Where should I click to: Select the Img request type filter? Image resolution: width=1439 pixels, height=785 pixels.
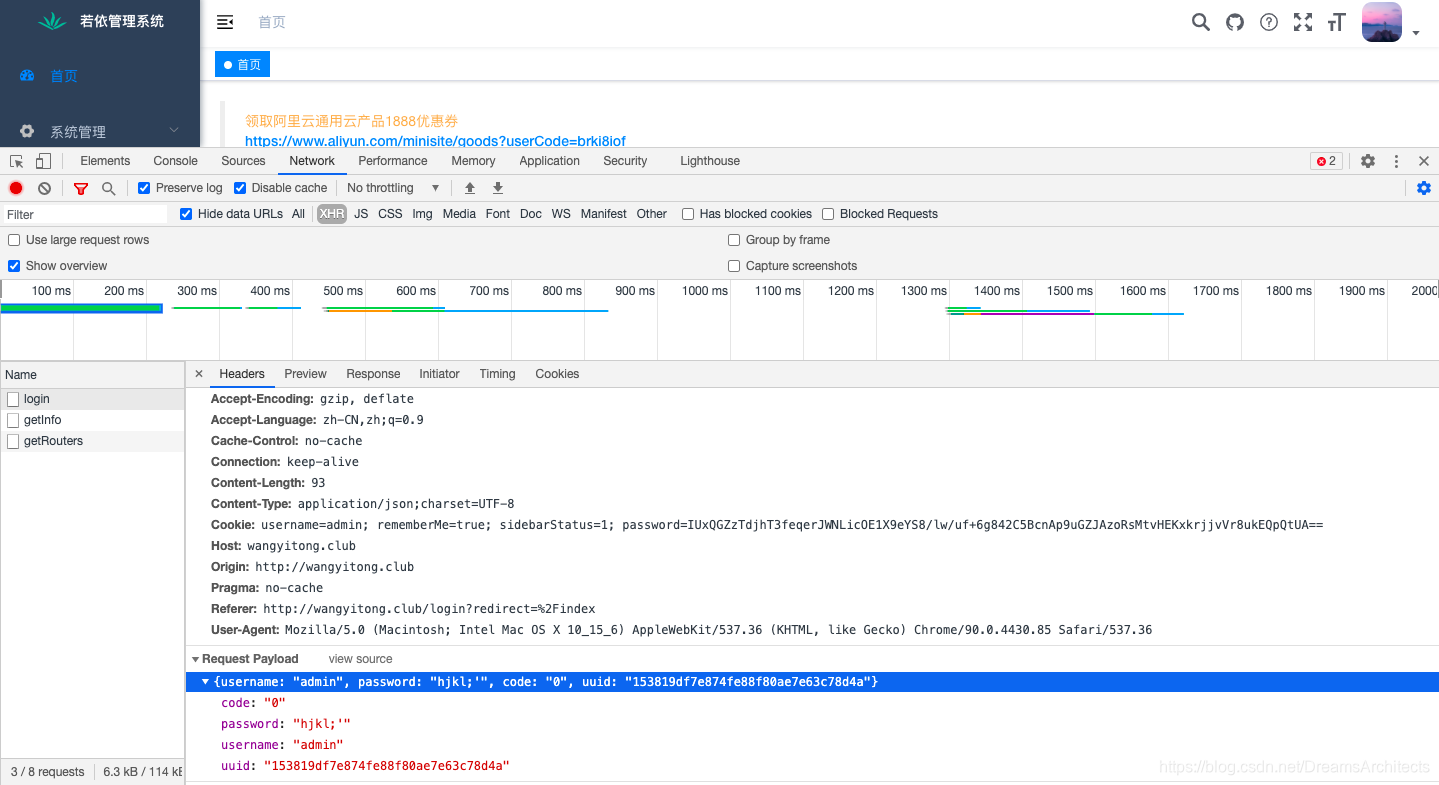click(422, 214)
